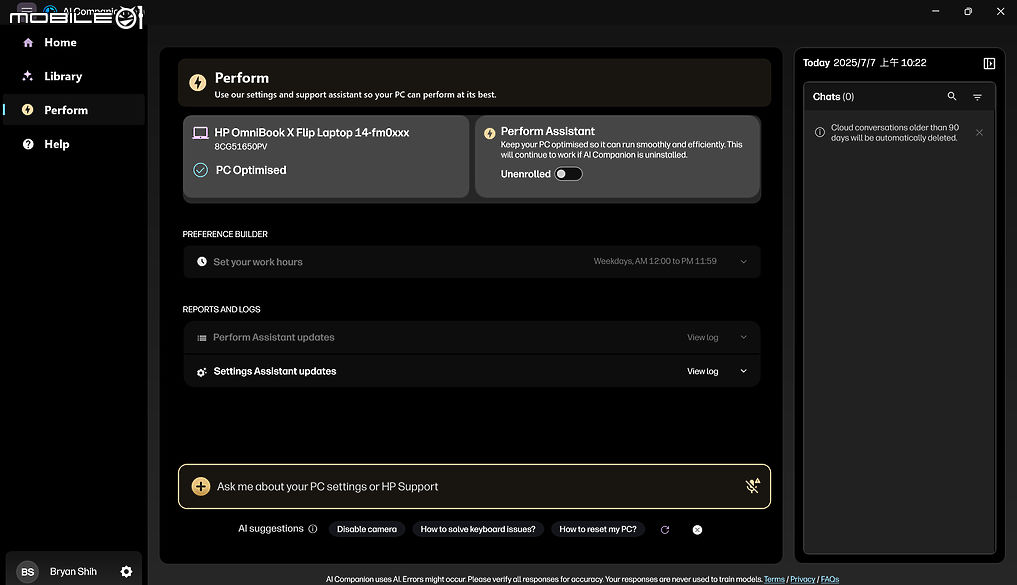This screenshot has height=585, width=1017.
Task: Expand the Set your work hours row
Action: click(472, 261)
